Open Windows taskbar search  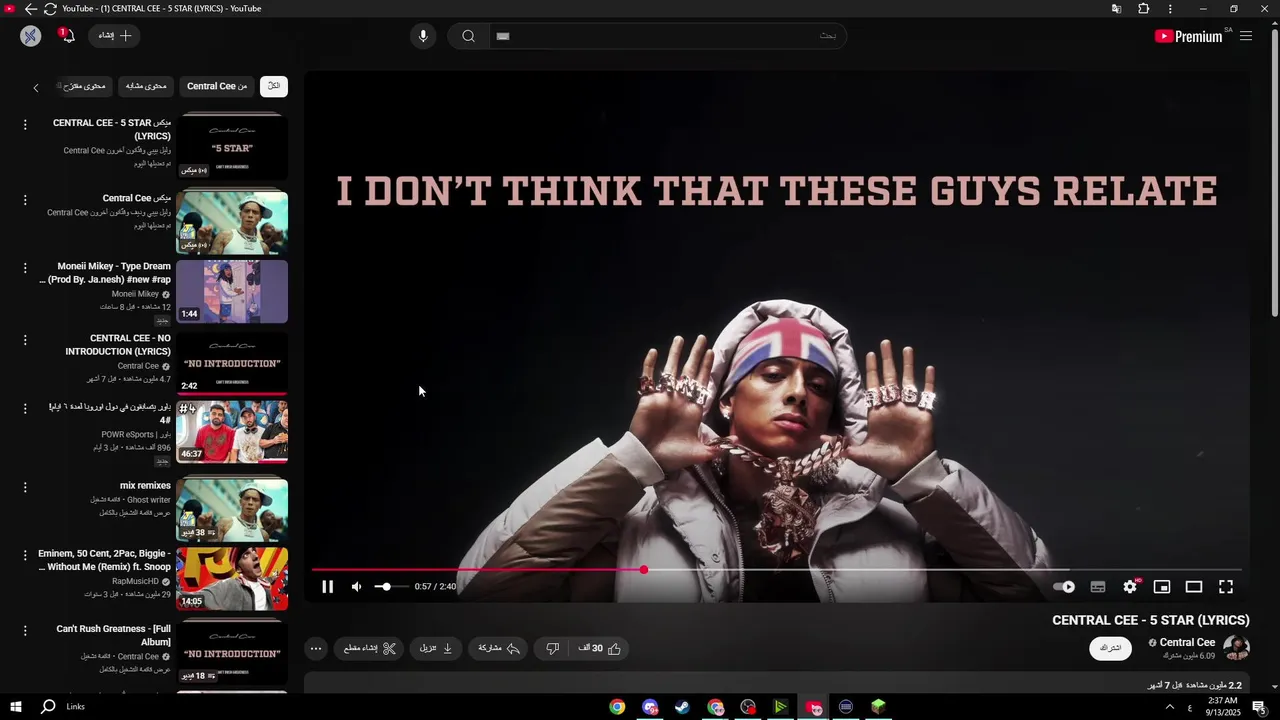[48, 707]
